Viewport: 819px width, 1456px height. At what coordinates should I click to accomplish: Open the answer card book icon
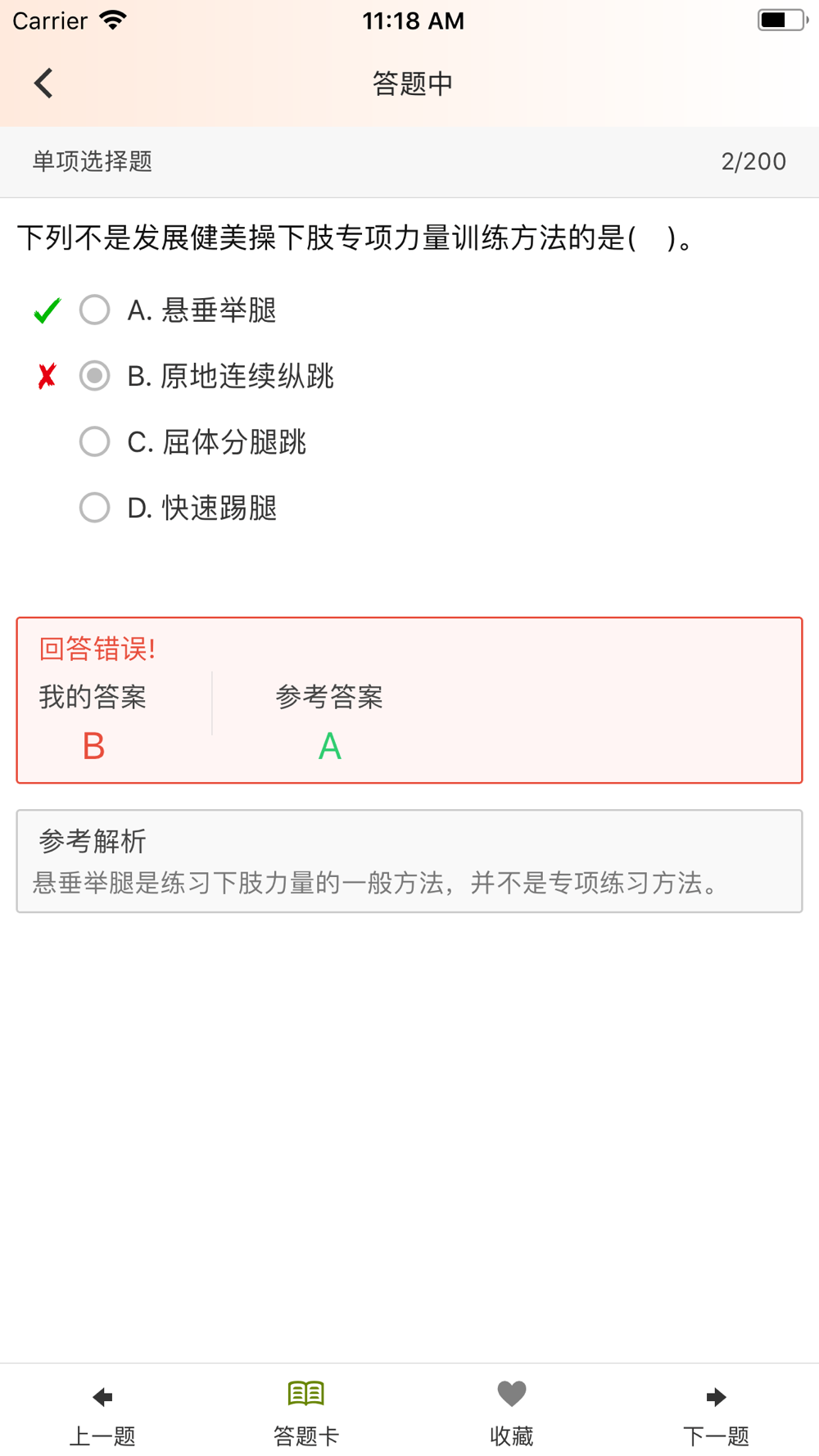[x=306, y=1393]
